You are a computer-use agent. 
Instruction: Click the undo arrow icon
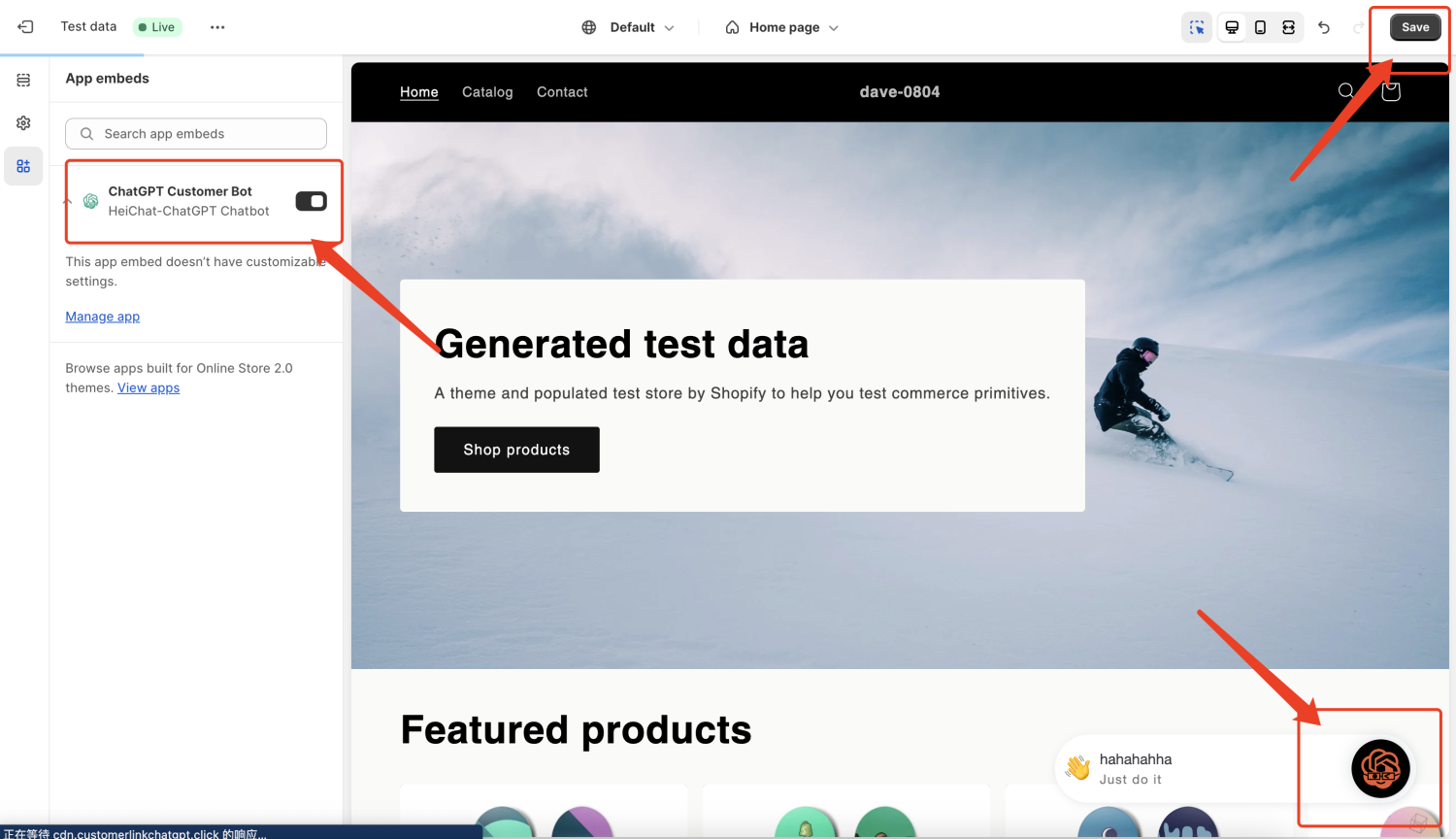point(1324,27)
